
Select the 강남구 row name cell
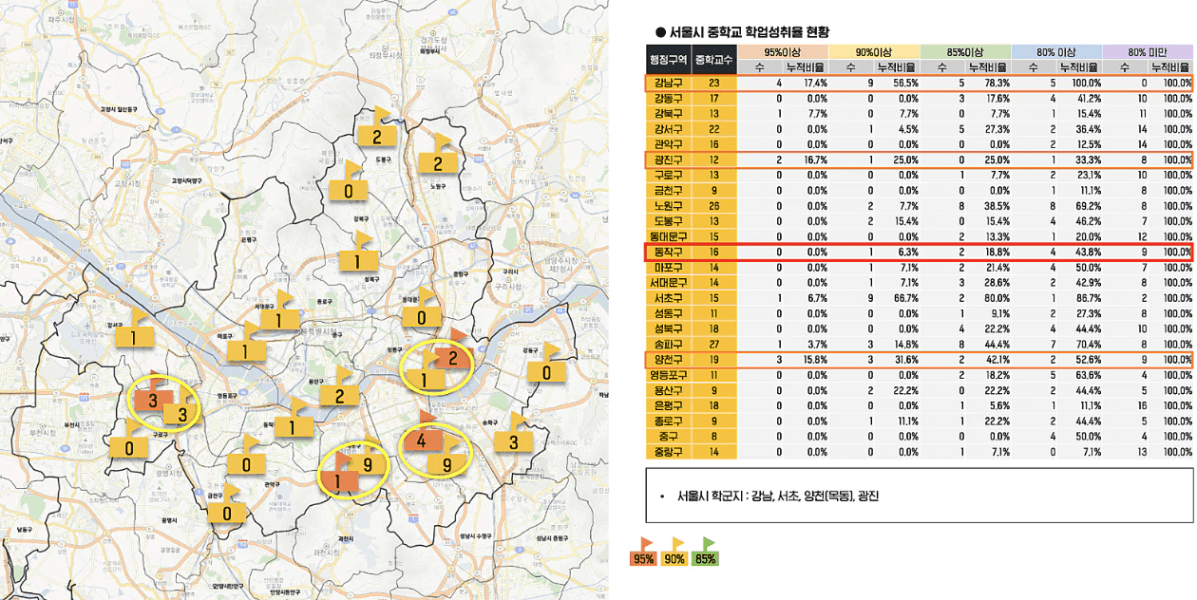pos(668,83)
